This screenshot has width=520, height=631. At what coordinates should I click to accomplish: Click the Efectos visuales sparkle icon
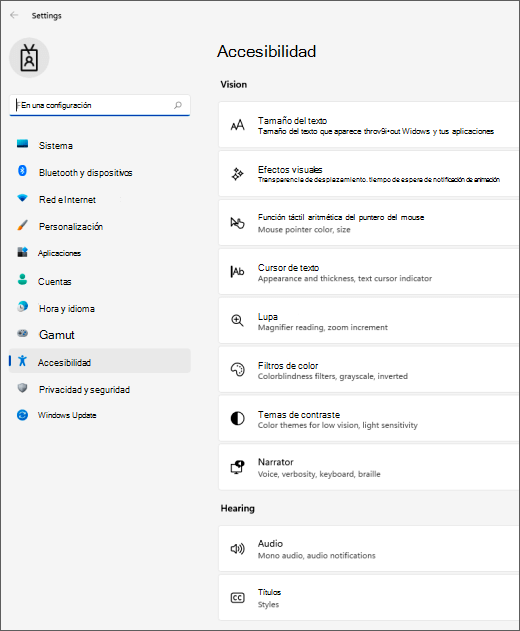pyautogui.click(x=237, y=174)
